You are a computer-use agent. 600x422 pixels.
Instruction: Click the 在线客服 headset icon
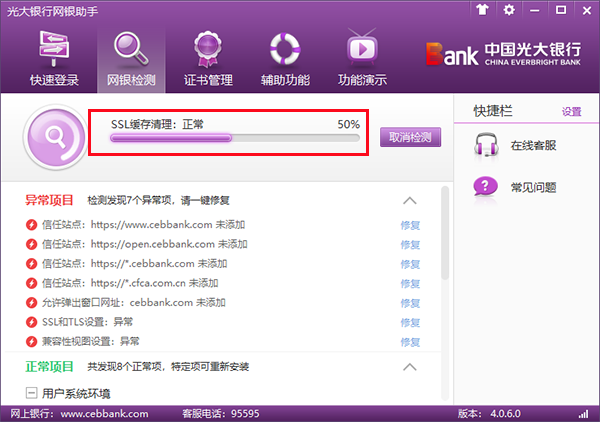[486, 145]
